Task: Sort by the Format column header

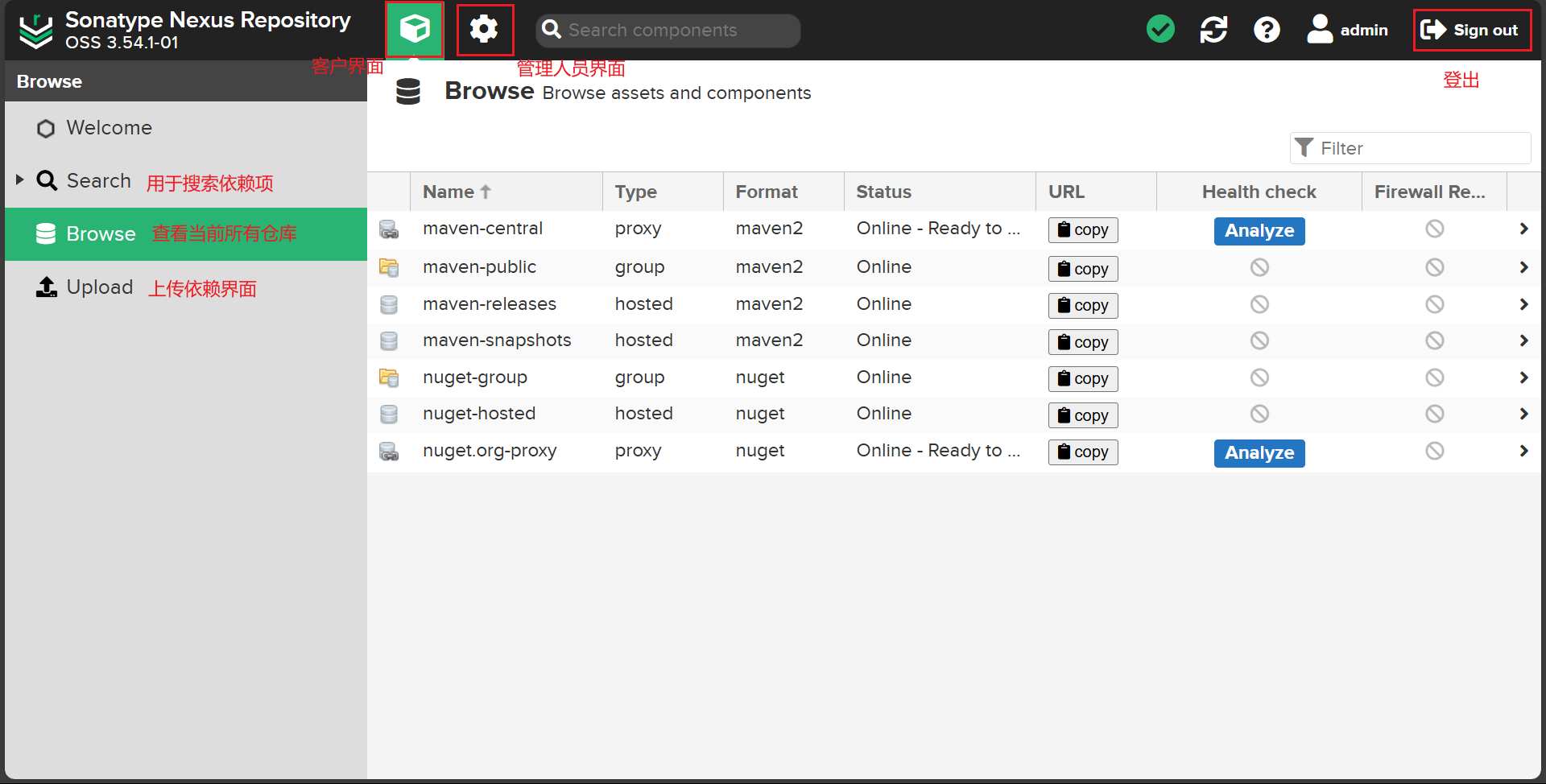Action: tap(783, 192)
